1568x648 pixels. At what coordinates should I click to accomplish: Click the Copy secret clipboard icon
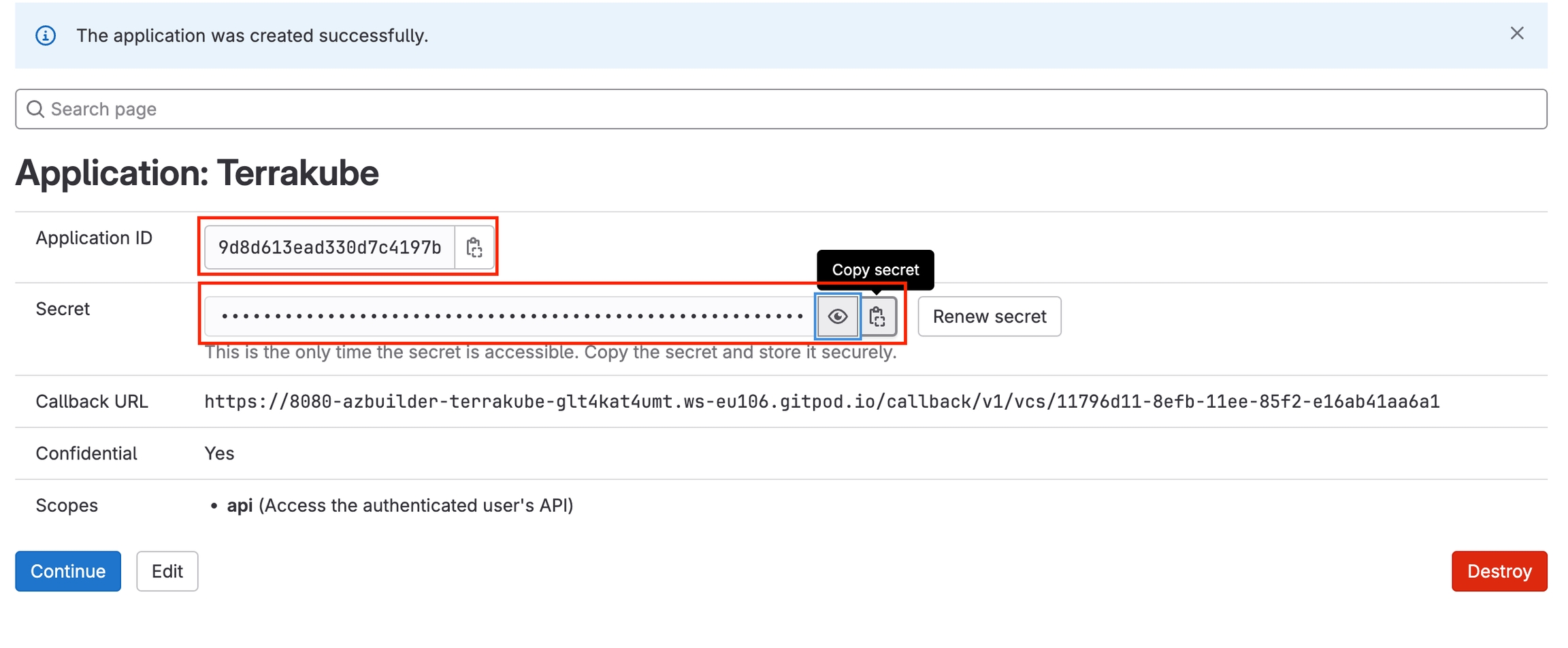point(877,317)
